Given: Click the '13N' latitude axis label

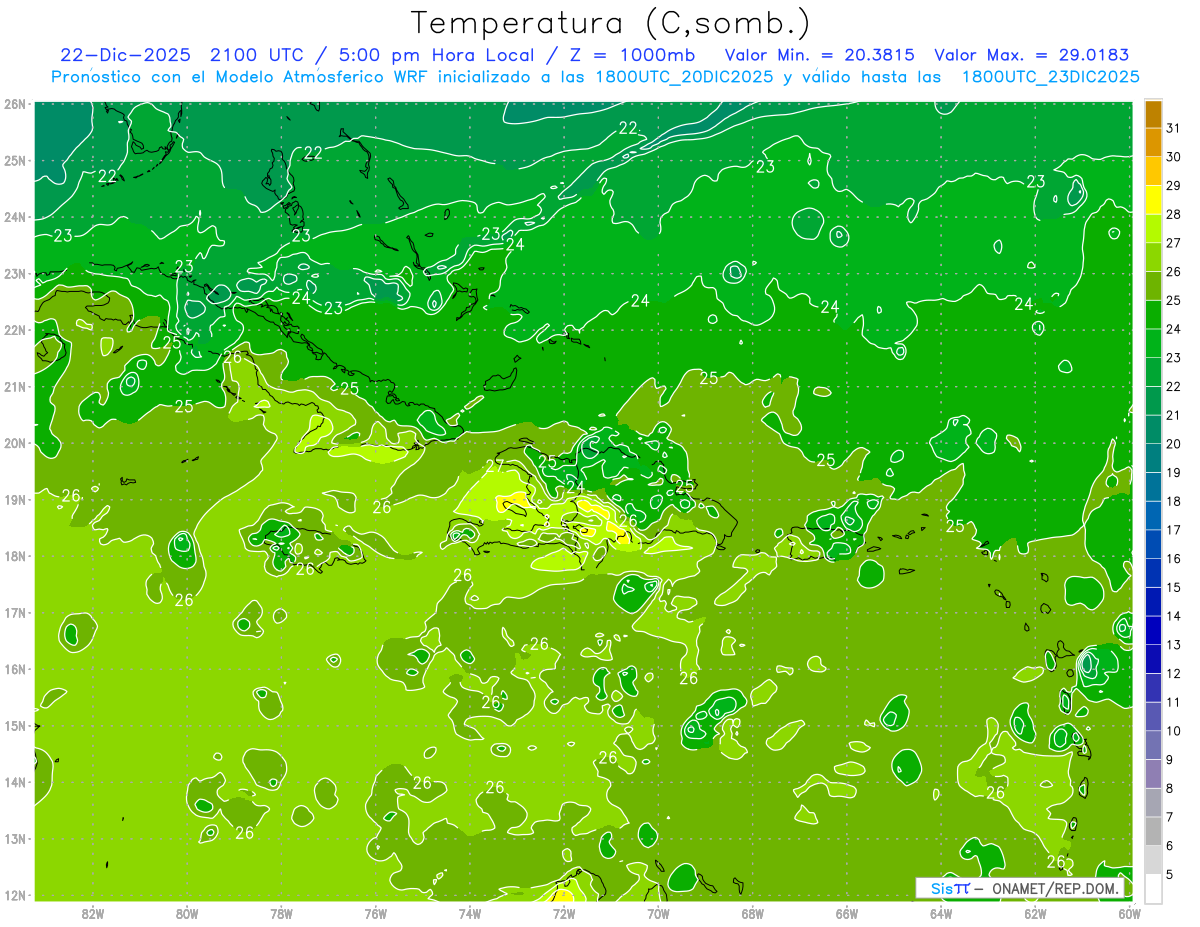Looking at the screenshot, I should 15,838.
